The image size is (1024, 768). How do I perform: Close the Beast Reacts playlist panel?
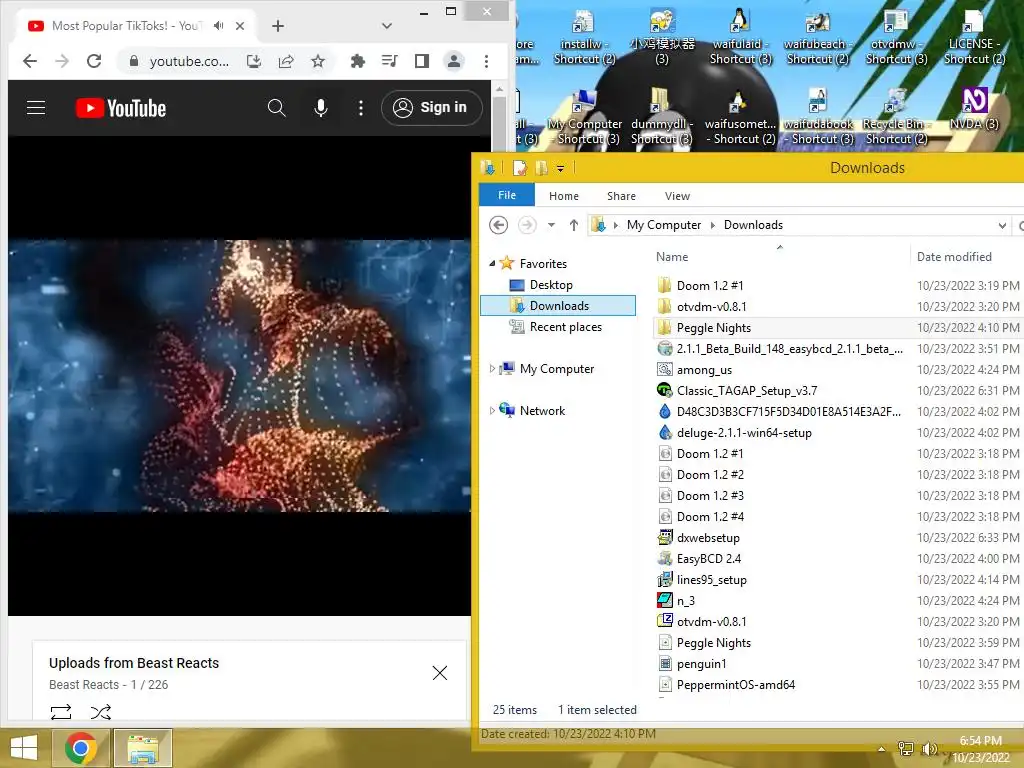click(x=440, y=673)
